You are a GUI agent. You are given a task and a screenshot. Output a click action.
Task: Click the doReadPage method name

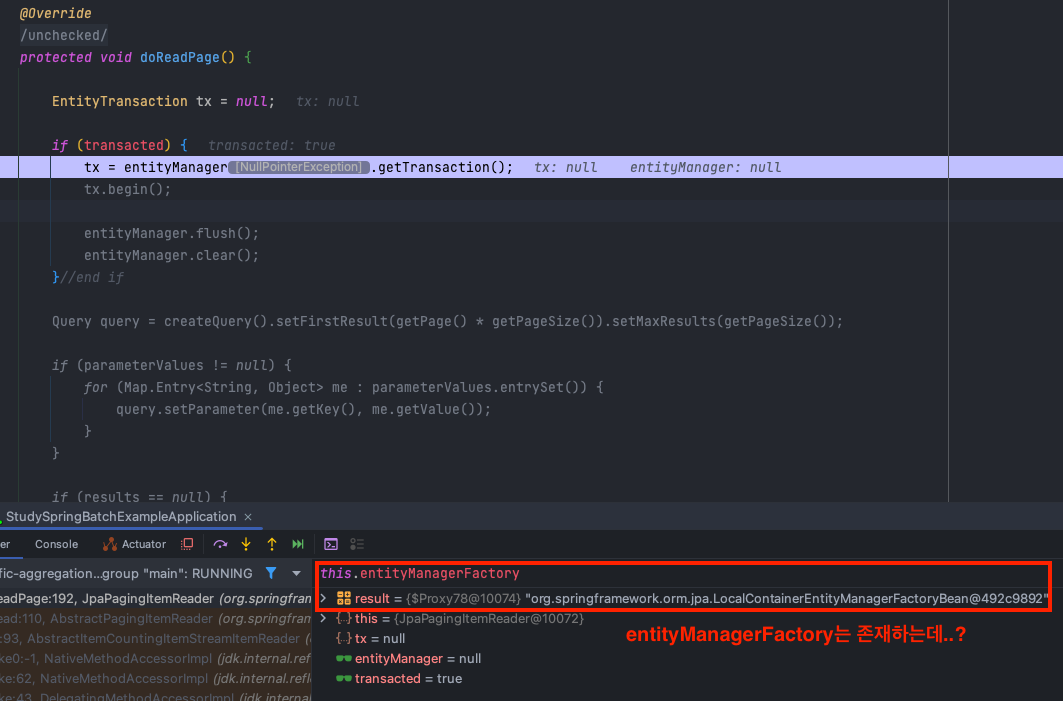point(180,57)
